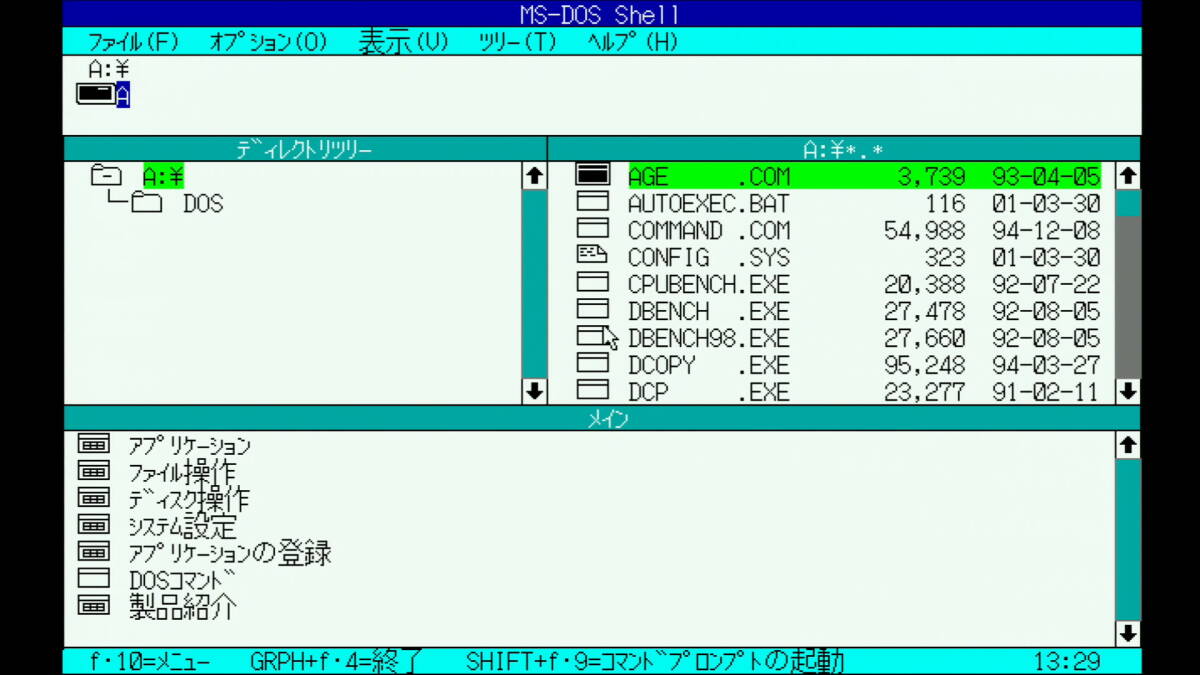This screenshot has width=1200, height=675.
Task: Open the 製品紹介 program group label
Action: [x=182, y=607]
